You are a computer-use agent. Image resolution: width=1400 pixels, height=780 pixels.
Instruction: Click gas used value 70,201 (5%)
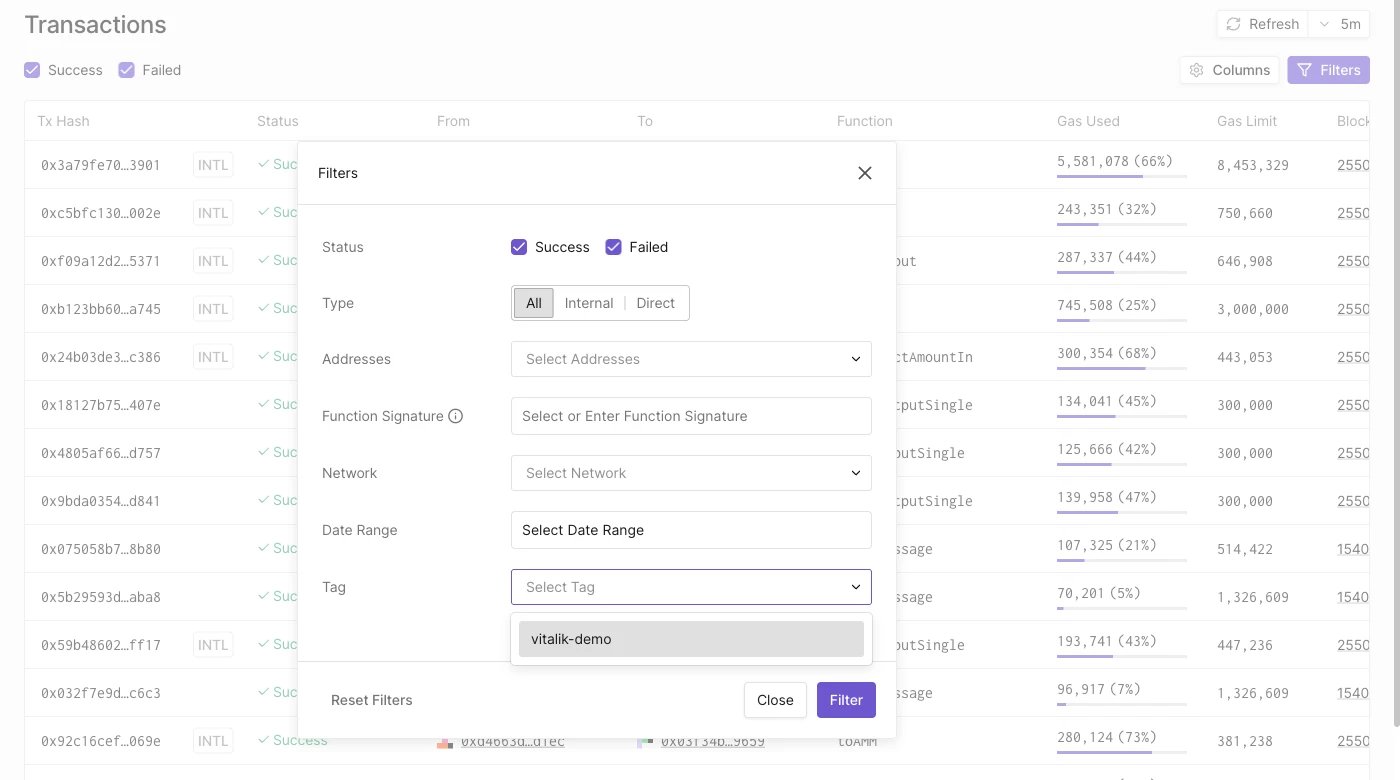[x=1099, y=593]
